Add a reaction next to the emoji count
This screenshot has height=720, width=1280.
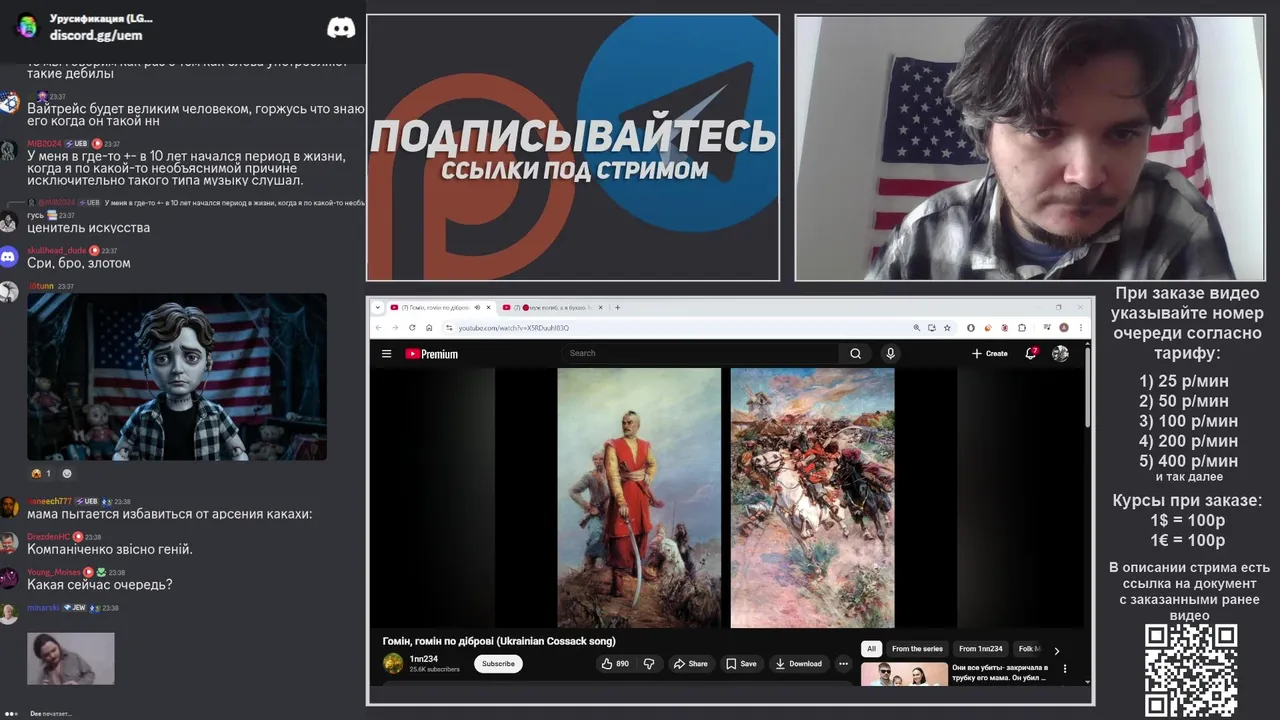(x=67, y=473)
